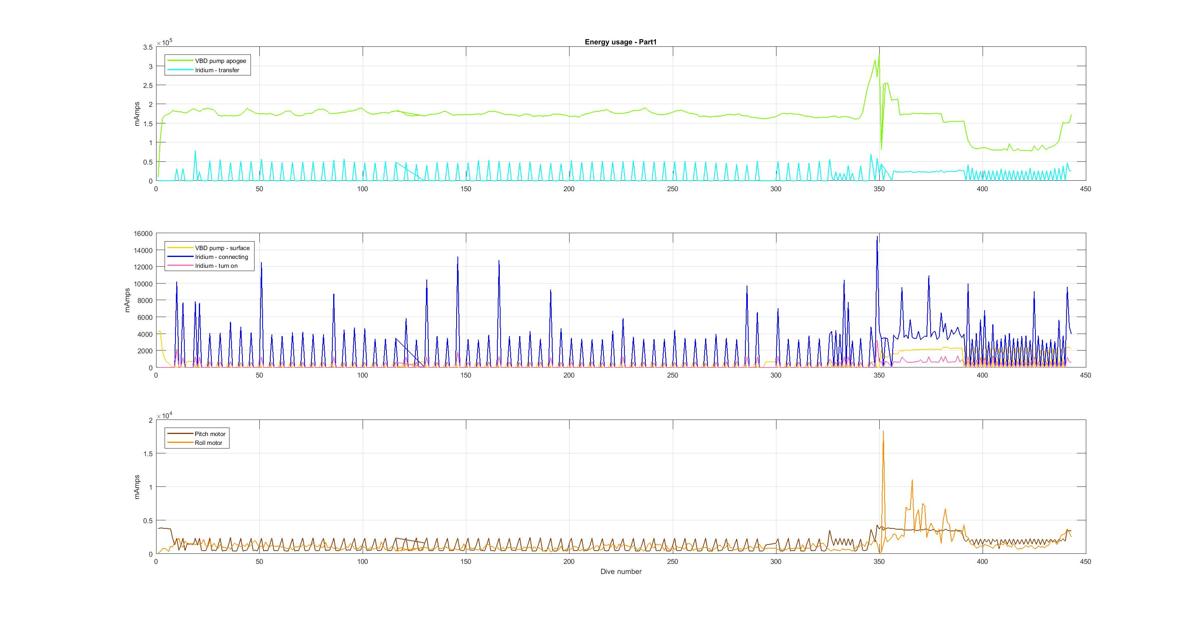Click "2.5" tick on top plot y-axis
The image size is (1200, 622).
(146, 86)
